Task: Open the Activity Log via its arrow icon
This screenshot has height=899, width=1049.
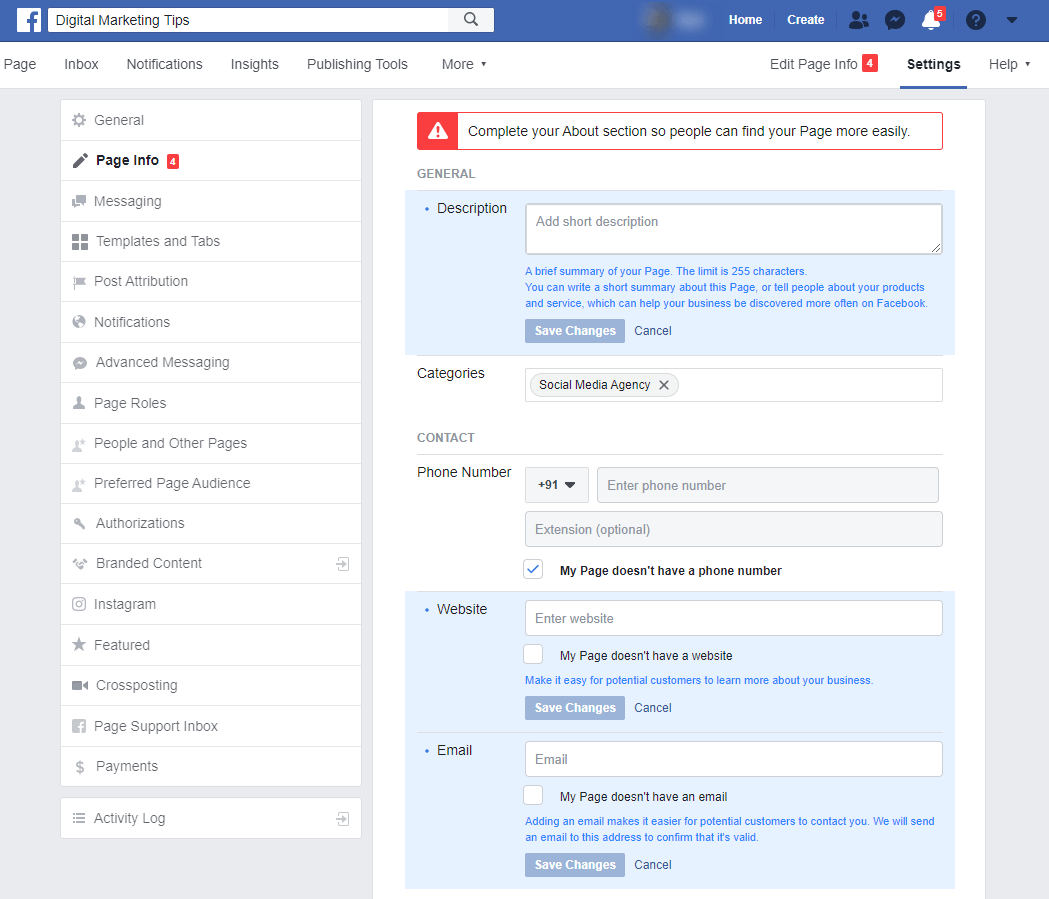Action: [342, 818]
